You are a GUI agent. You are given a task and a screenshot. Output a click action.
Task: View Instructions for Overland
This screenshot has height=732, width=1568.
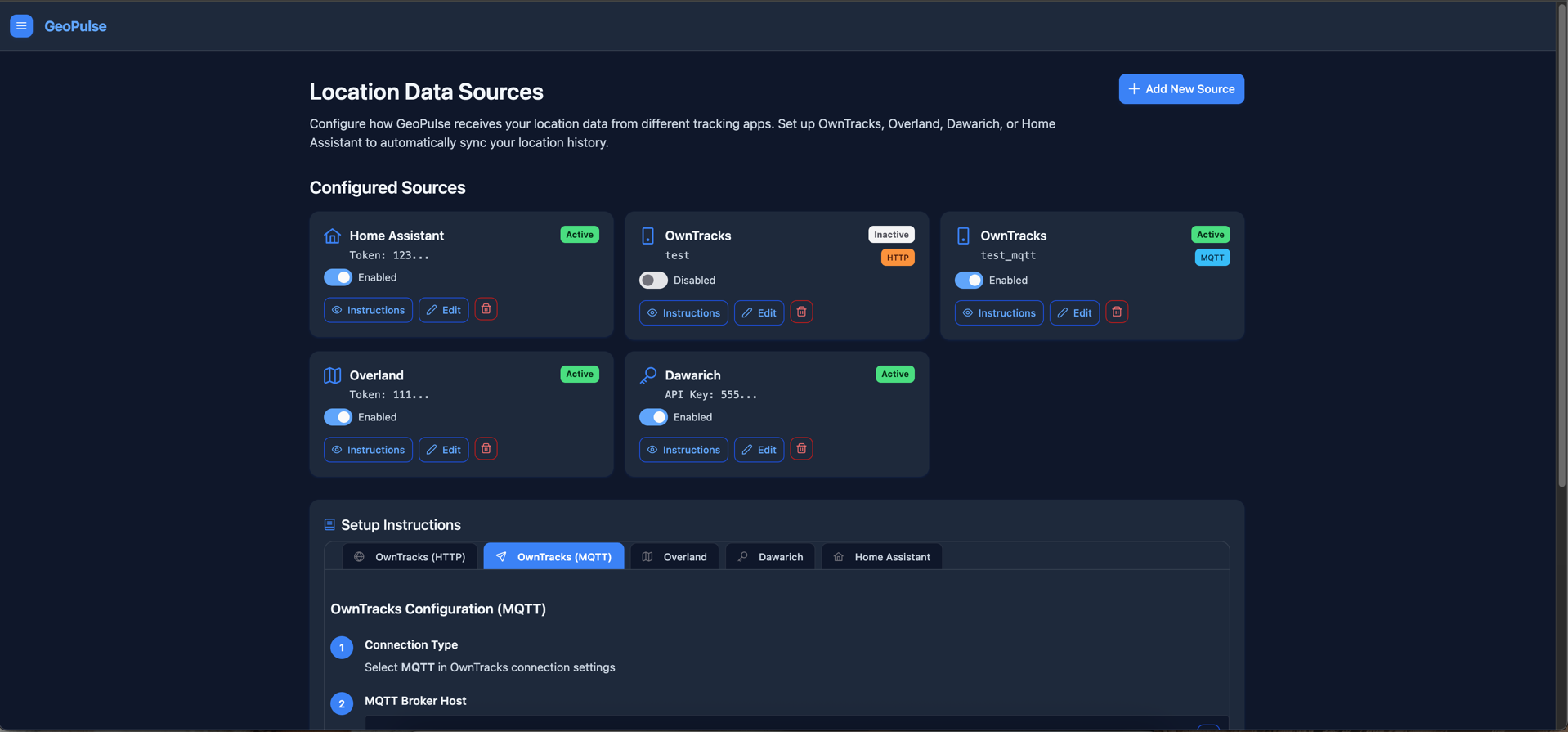click(x=368, y=450)
